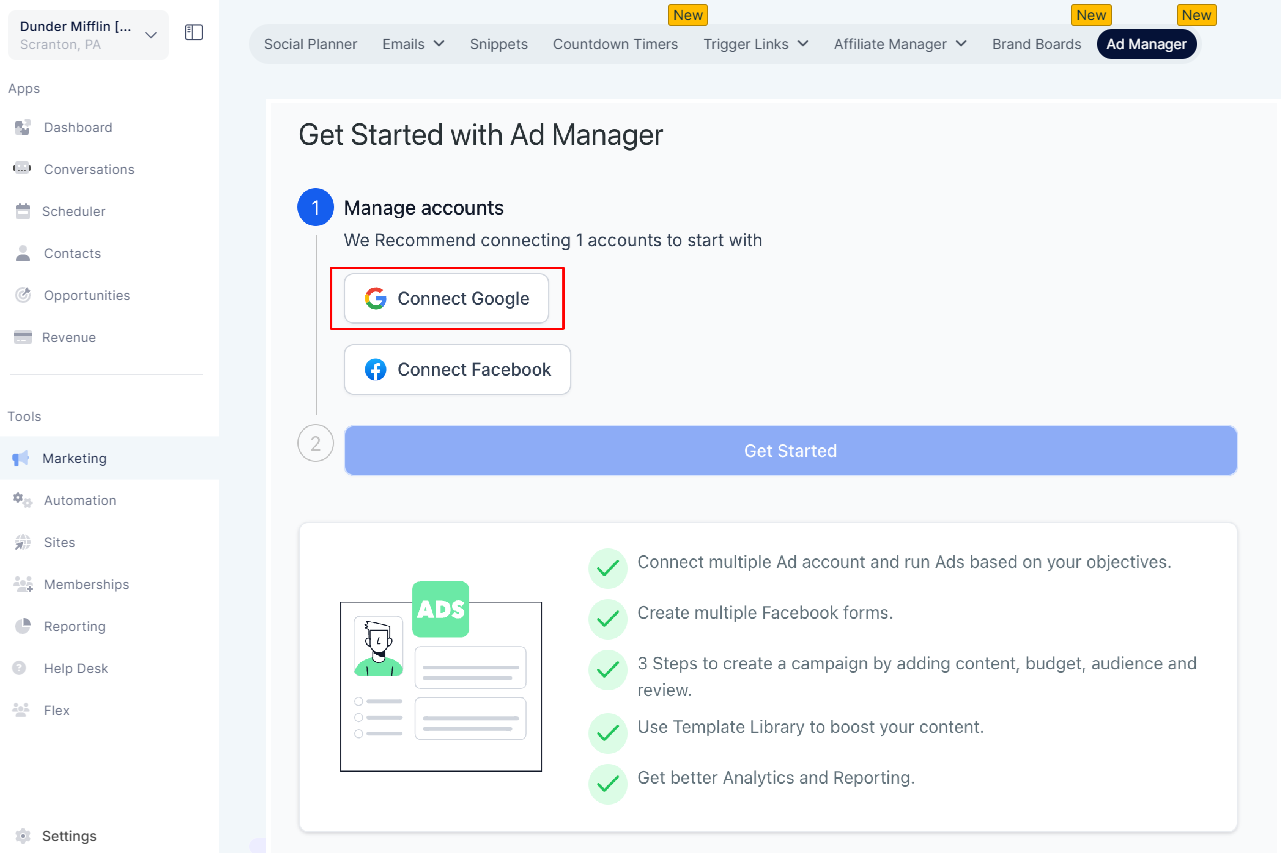Go to the Brand Boards tab
The width and height of the screenshot is (1281, 853).
(x=1037, y=44)
